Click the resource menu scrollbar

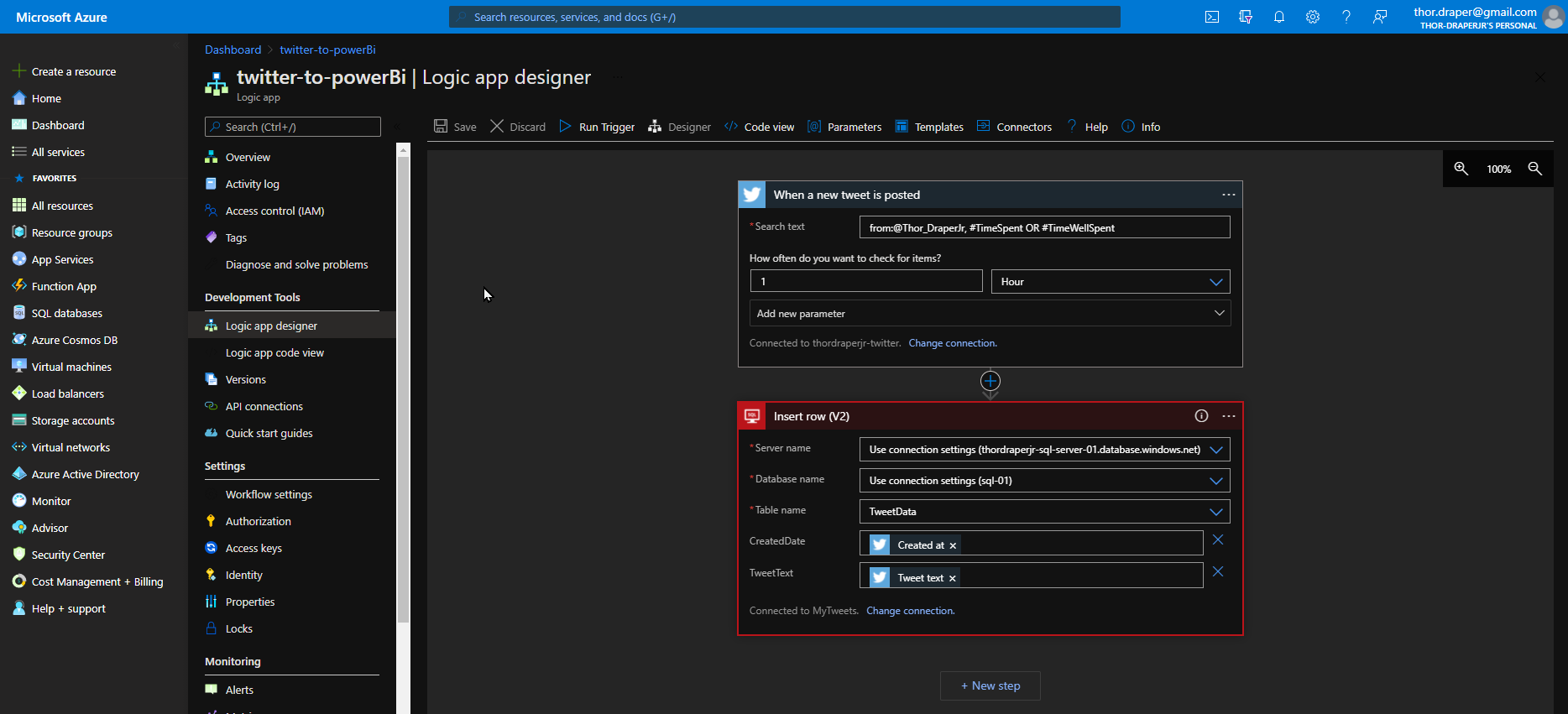(403, 390)
